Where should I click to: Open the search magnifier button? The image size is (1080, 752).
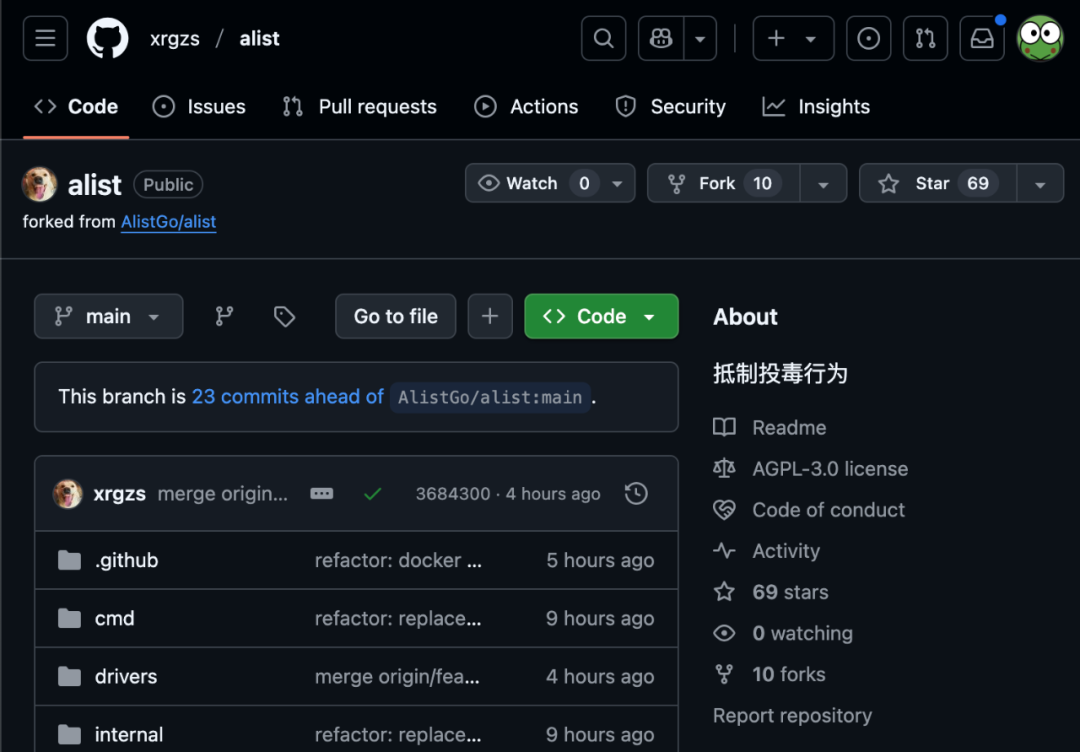[603, 39]
